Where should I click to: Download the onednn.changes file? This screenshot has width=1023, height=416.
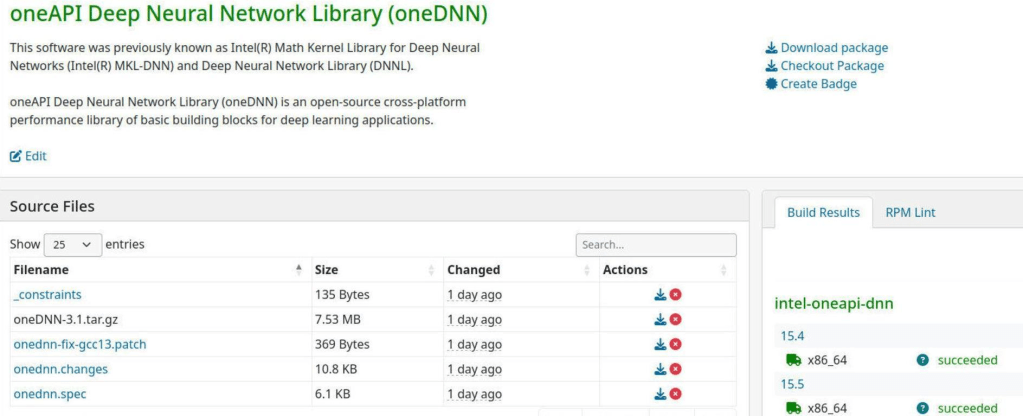[660, 369]
